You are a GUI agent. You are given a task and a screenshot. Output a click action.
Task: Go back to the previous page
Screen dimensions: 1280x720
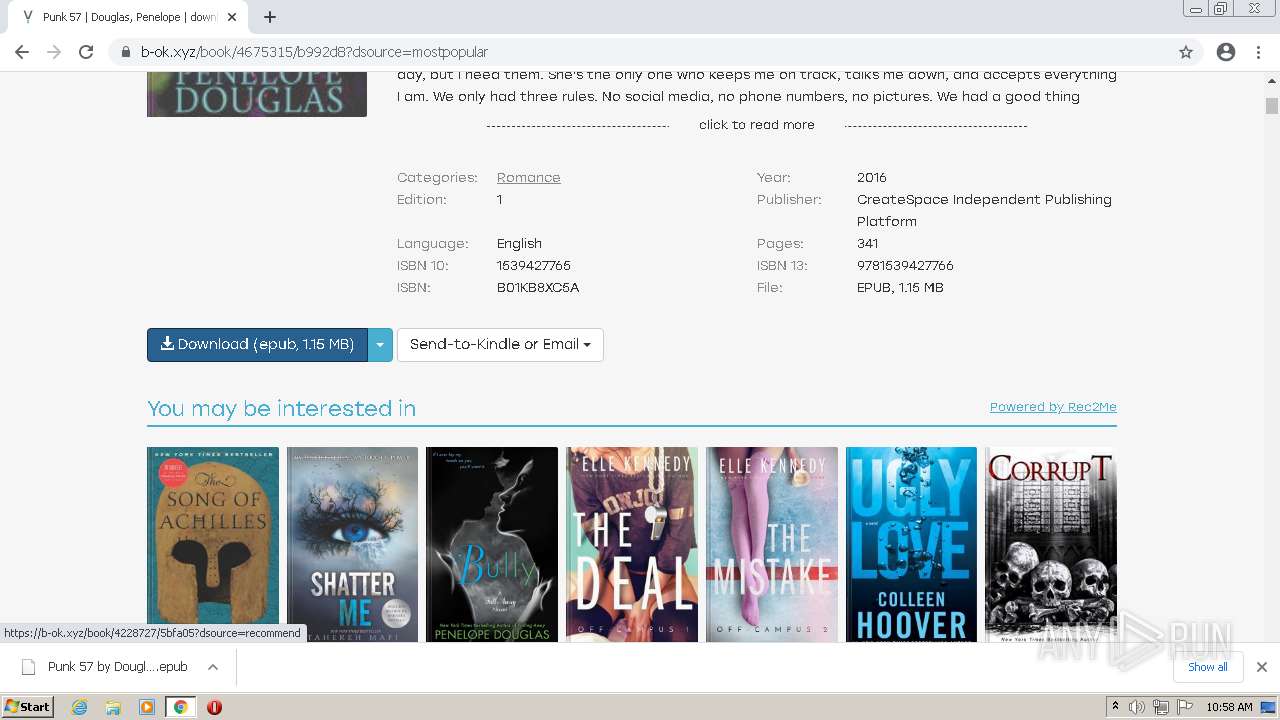[22, 52]
